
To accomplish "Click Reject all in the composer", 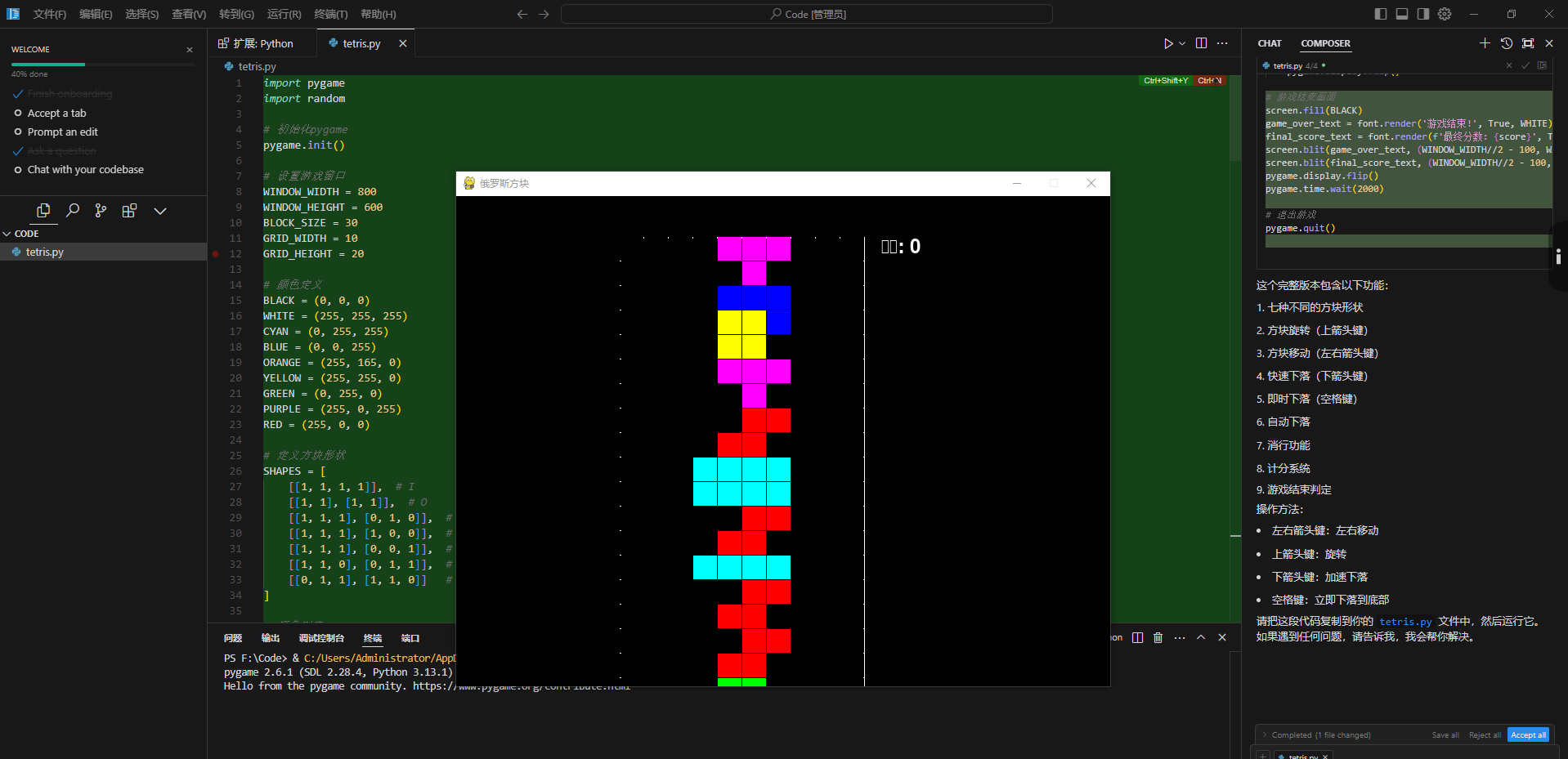I will (1484, 734).
